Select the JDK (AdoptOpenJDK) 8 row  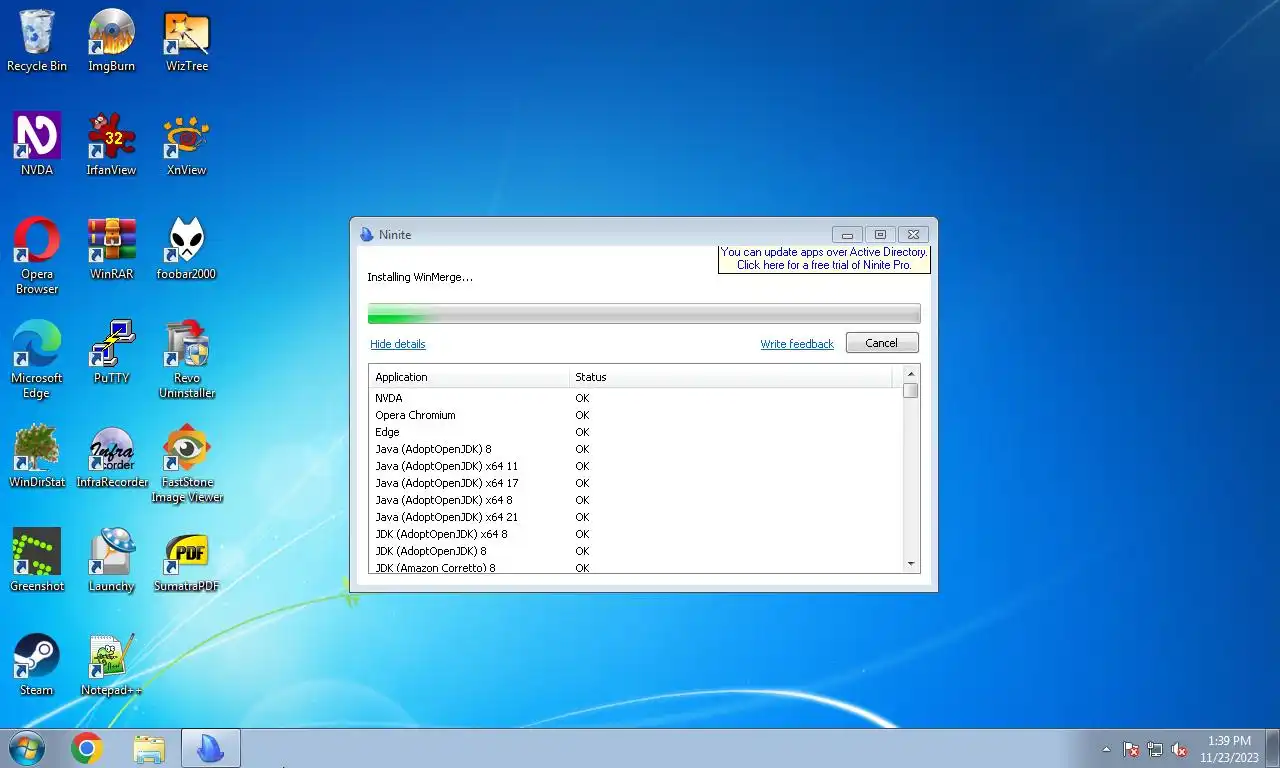coord(636,551)
